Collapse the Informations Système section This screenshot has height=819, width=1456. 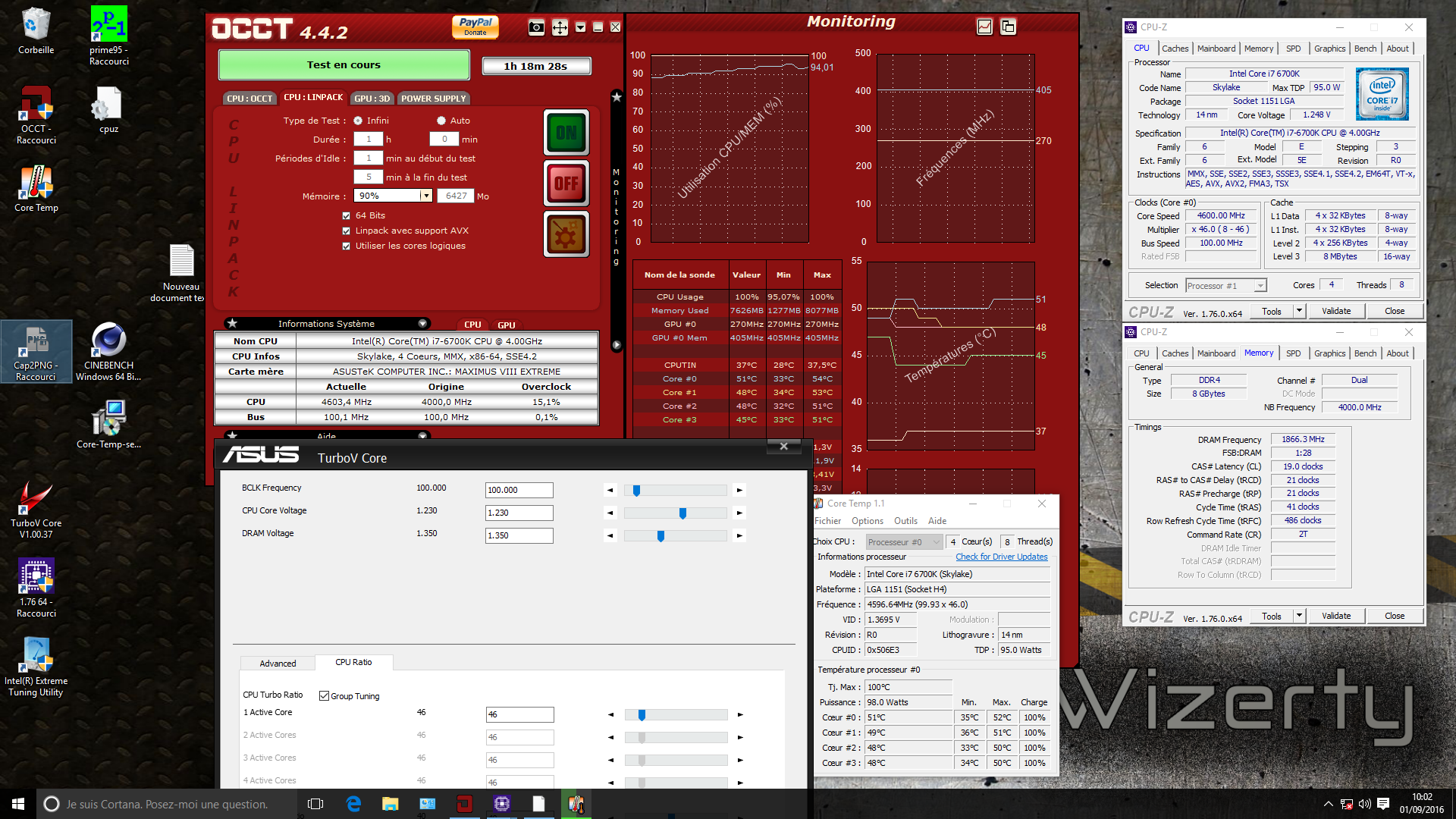coord(423,324)
